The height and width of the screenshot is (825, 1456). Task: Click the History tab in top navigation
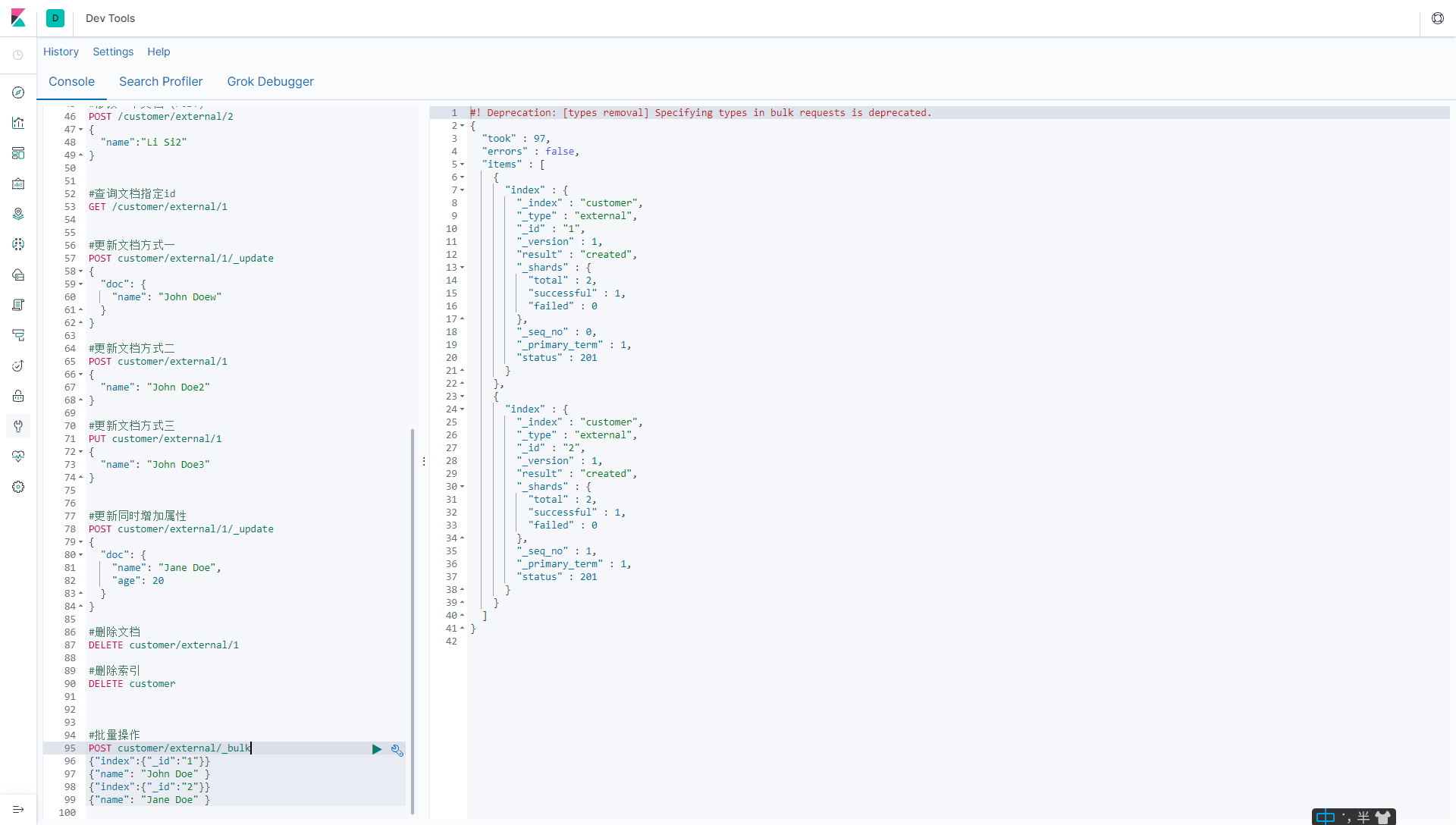pyautogui.click(x=60, y=51)
